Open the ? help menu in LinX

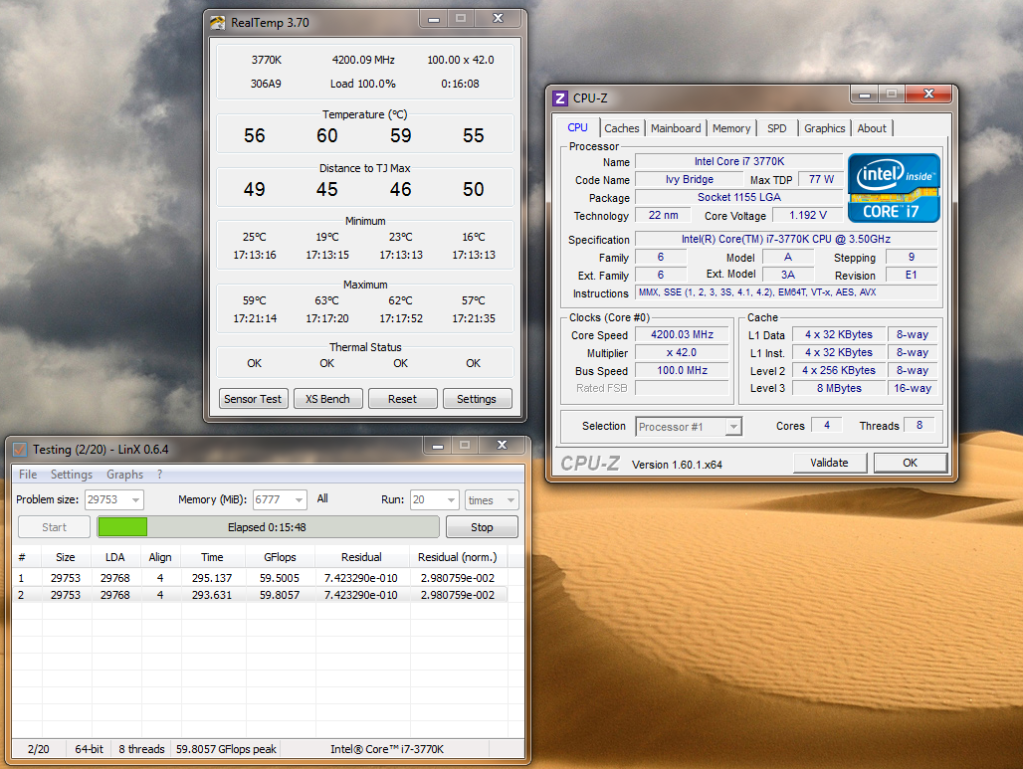(160, 474)
